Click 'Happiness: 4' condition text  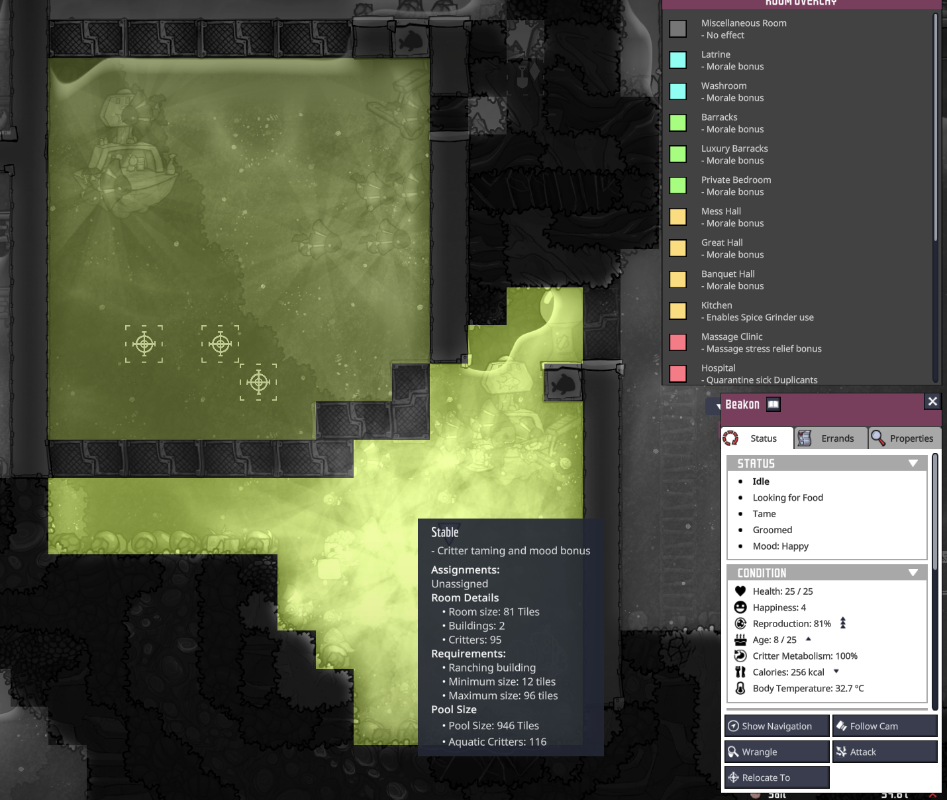tap(779, 607)
